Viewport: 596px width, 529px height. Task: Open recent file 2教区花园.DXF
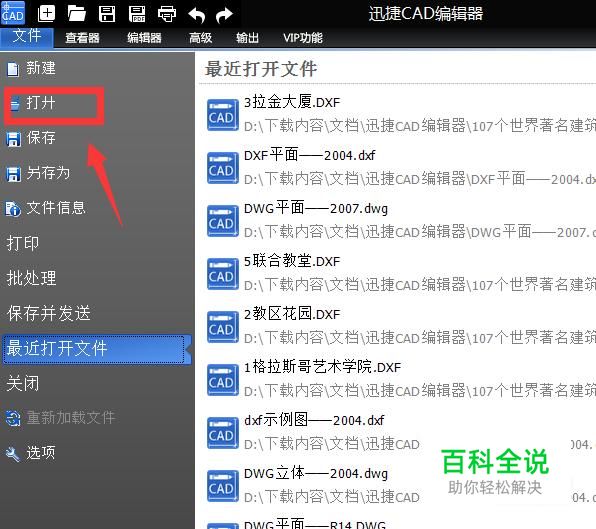point(292,314)
